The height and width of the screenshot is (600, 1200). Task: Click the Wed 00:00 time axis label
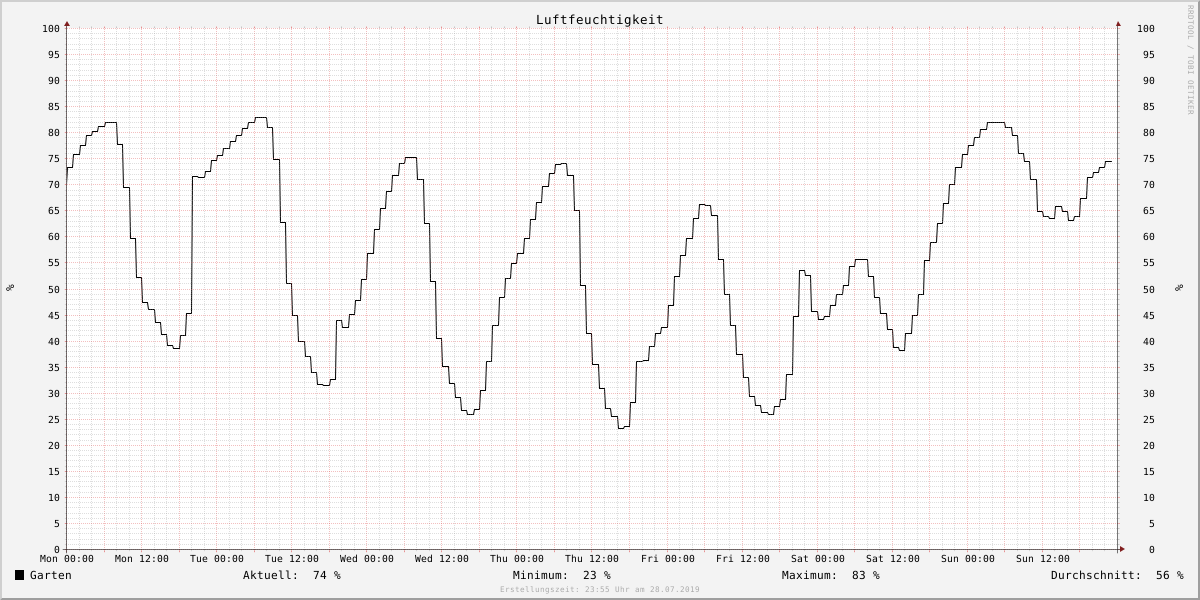367,559
